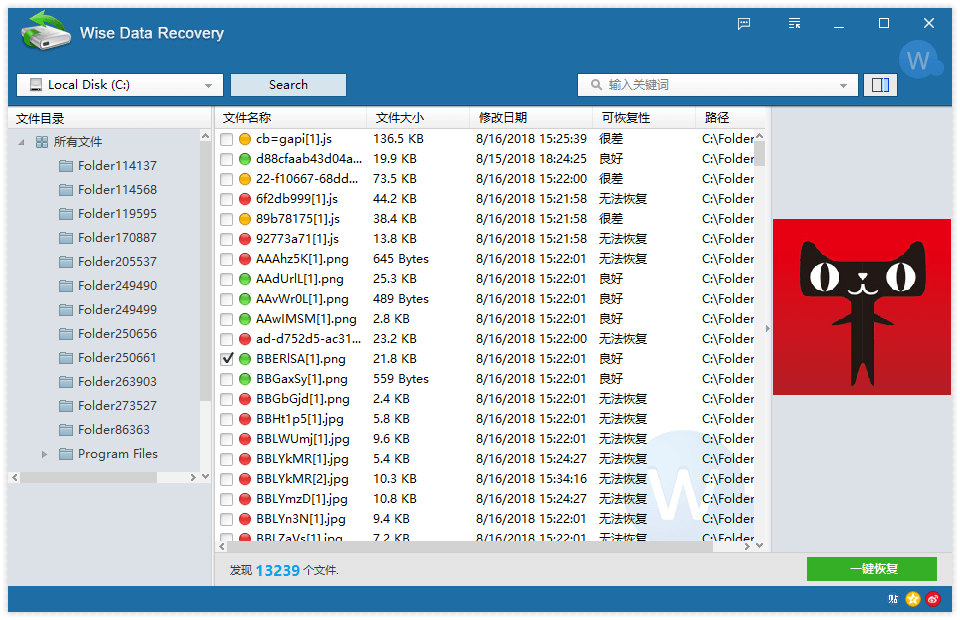The width and height of the screenshot is (960, 620).
Task: Collapse the preview pane with the side arrow
Action: point(768,329)
